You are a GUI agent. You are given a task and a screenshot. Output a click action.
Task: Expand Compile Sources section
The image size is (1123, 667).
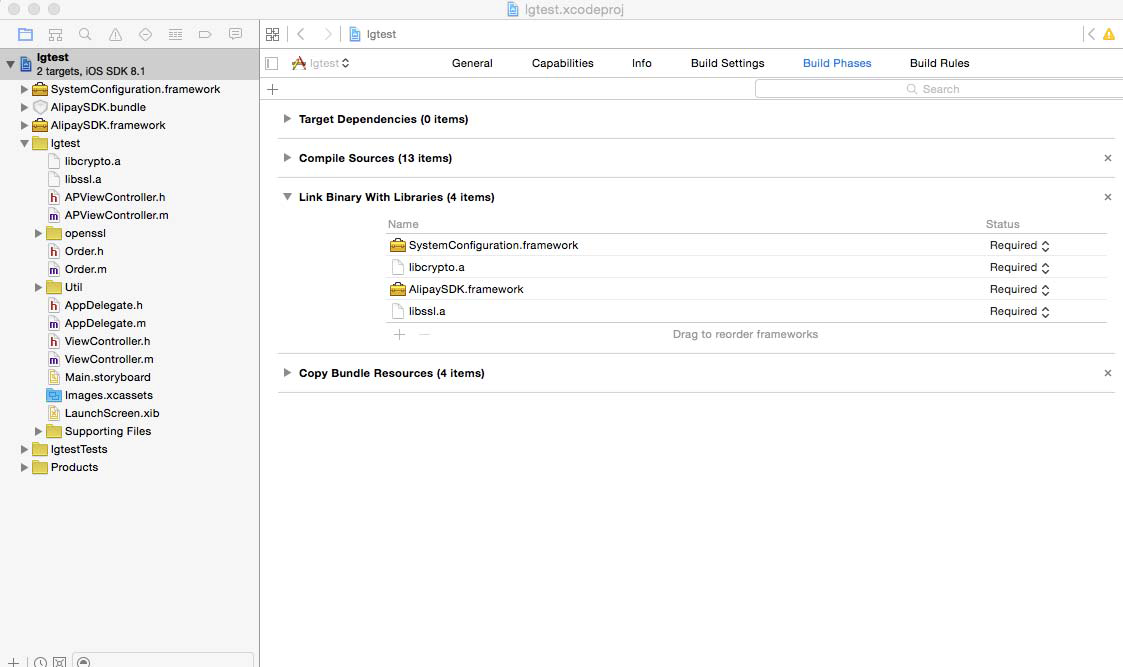coord(287,158)
